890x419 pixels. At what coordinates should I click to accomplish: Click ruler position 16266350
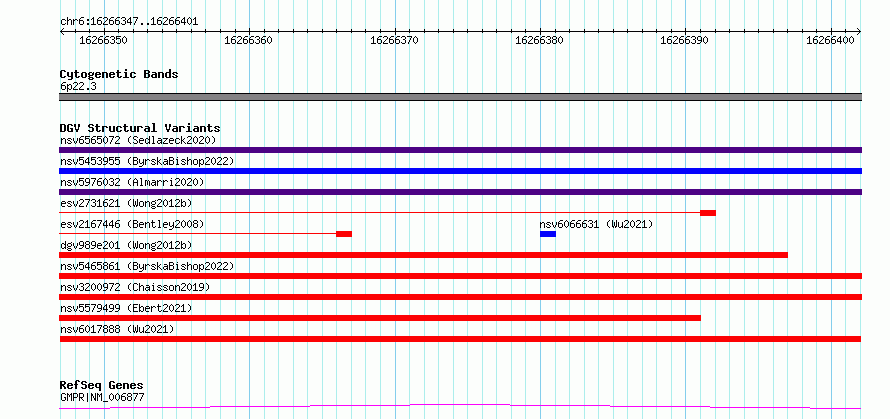click(x=103, y=40)
